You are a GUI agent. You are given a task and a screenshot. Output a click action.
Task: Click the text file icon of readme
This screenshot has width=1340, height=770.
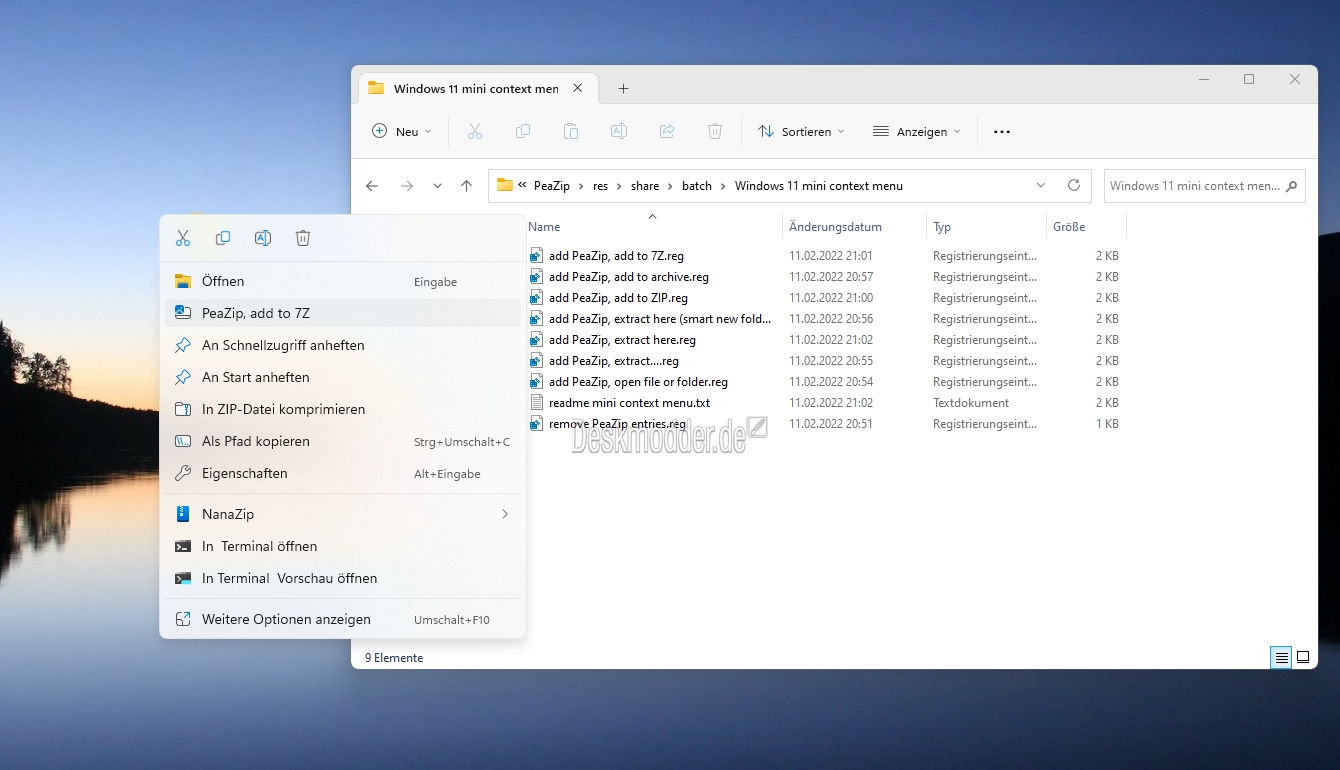[536, 403]
